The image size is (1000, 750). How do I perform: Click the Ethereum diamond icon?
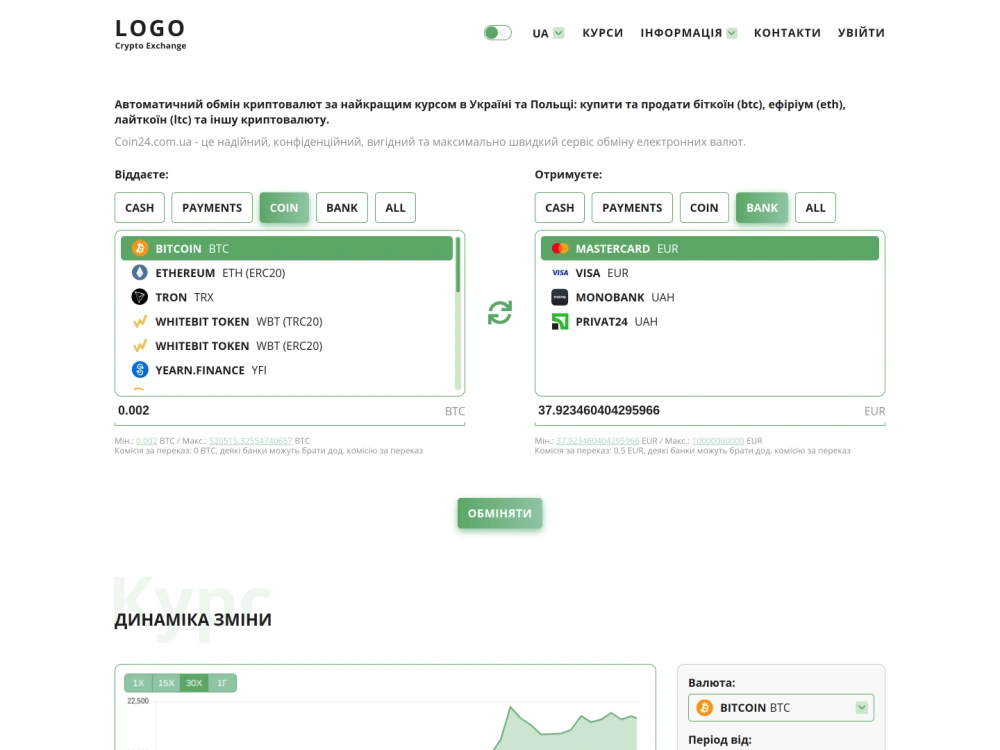coord(140,272)
